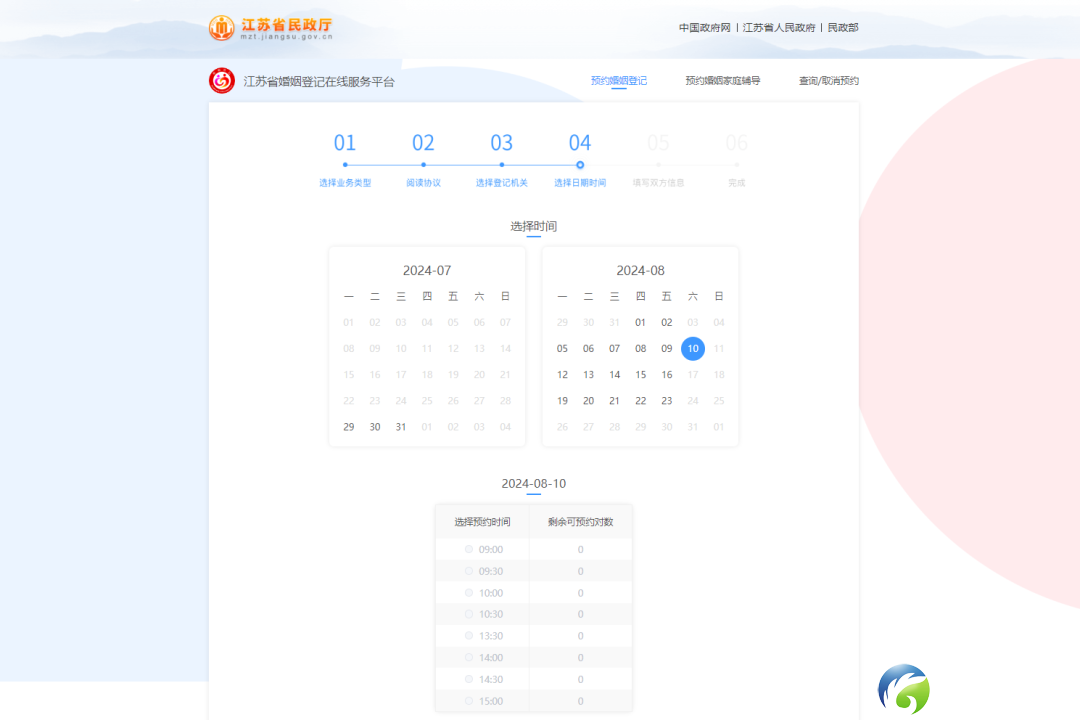Select the 10:30 appointment radio button
The width and height of the screenshot is (1080, 720).
click(x=469, y=614)
